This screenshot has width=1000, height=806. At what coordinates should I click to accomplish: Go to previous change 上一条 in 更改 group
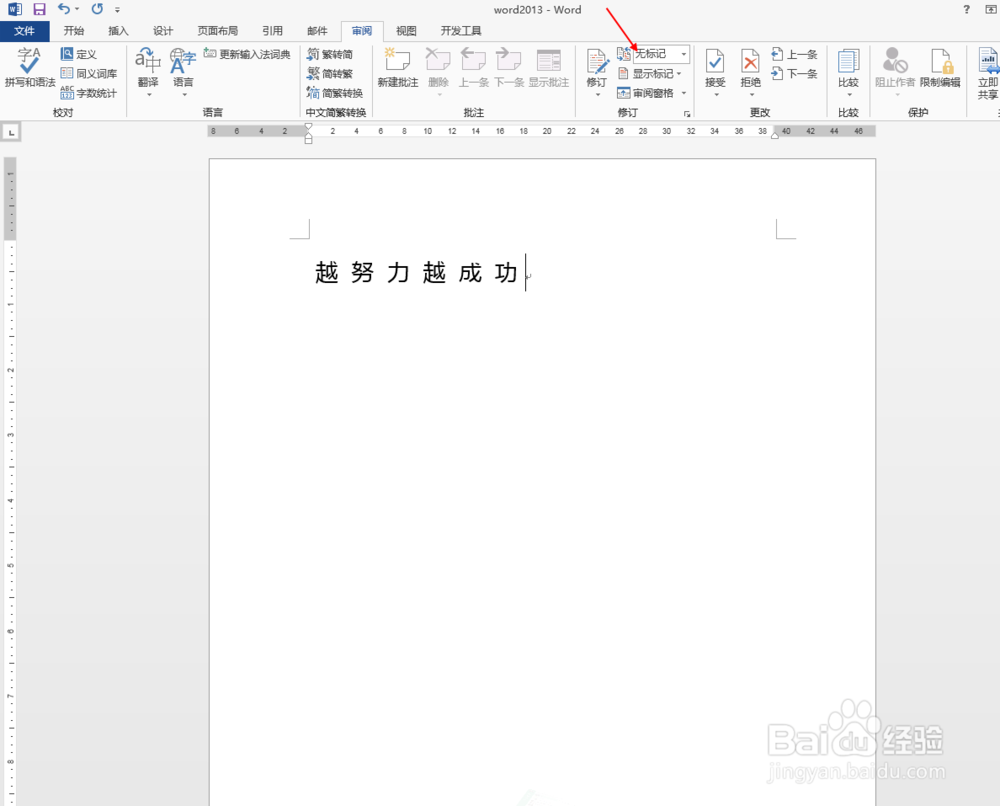[794, 54]
